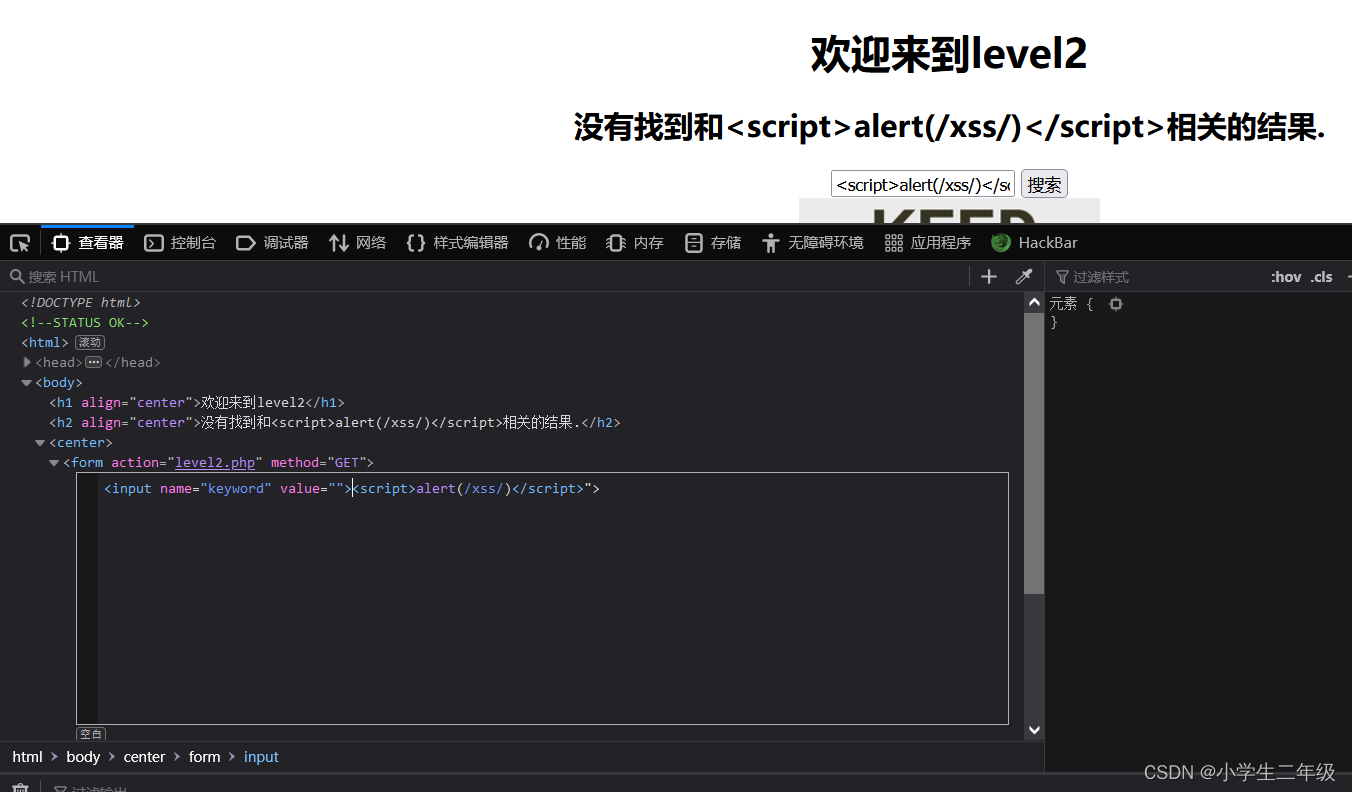Select the h1 欢迎来到level2 line

pyautogui.click(x=197, y=402)
